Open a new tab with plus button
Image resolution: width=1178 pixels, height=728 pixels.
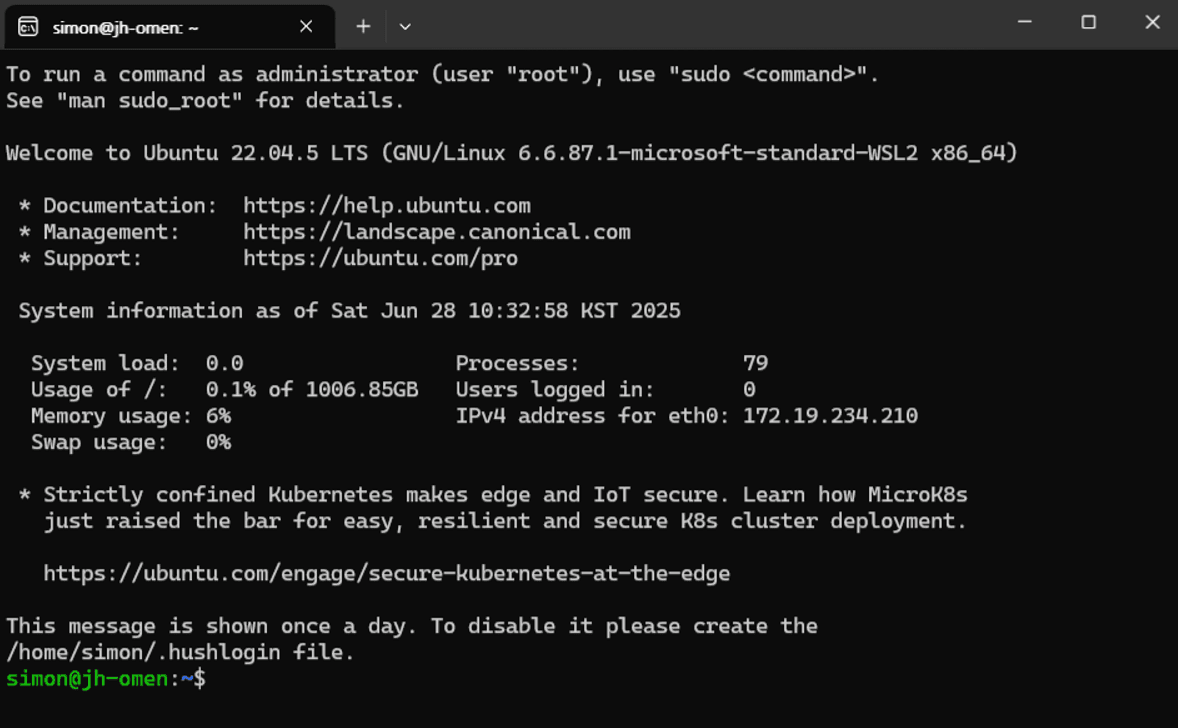[363, 26]
